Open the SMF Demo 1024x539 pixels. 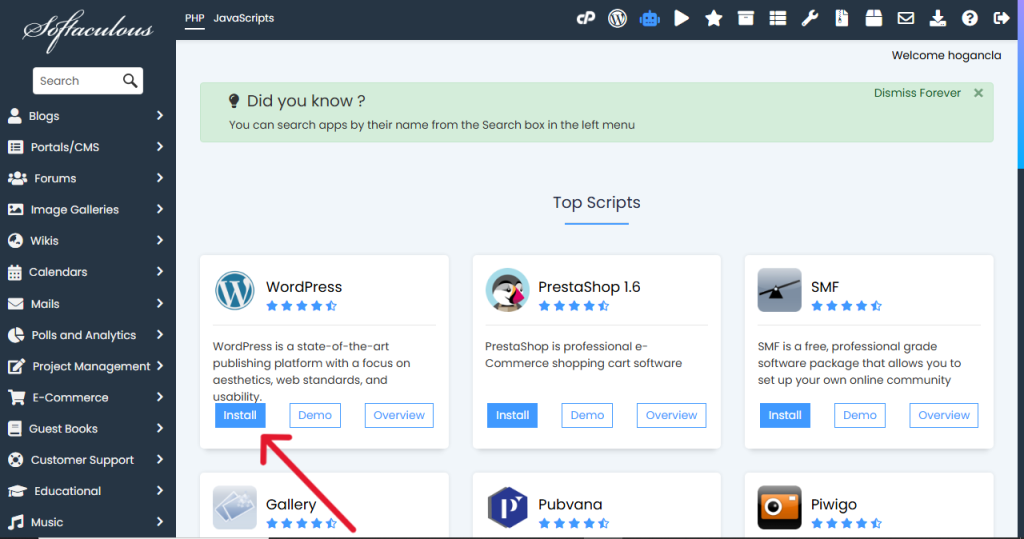click(x=859, y=416)
